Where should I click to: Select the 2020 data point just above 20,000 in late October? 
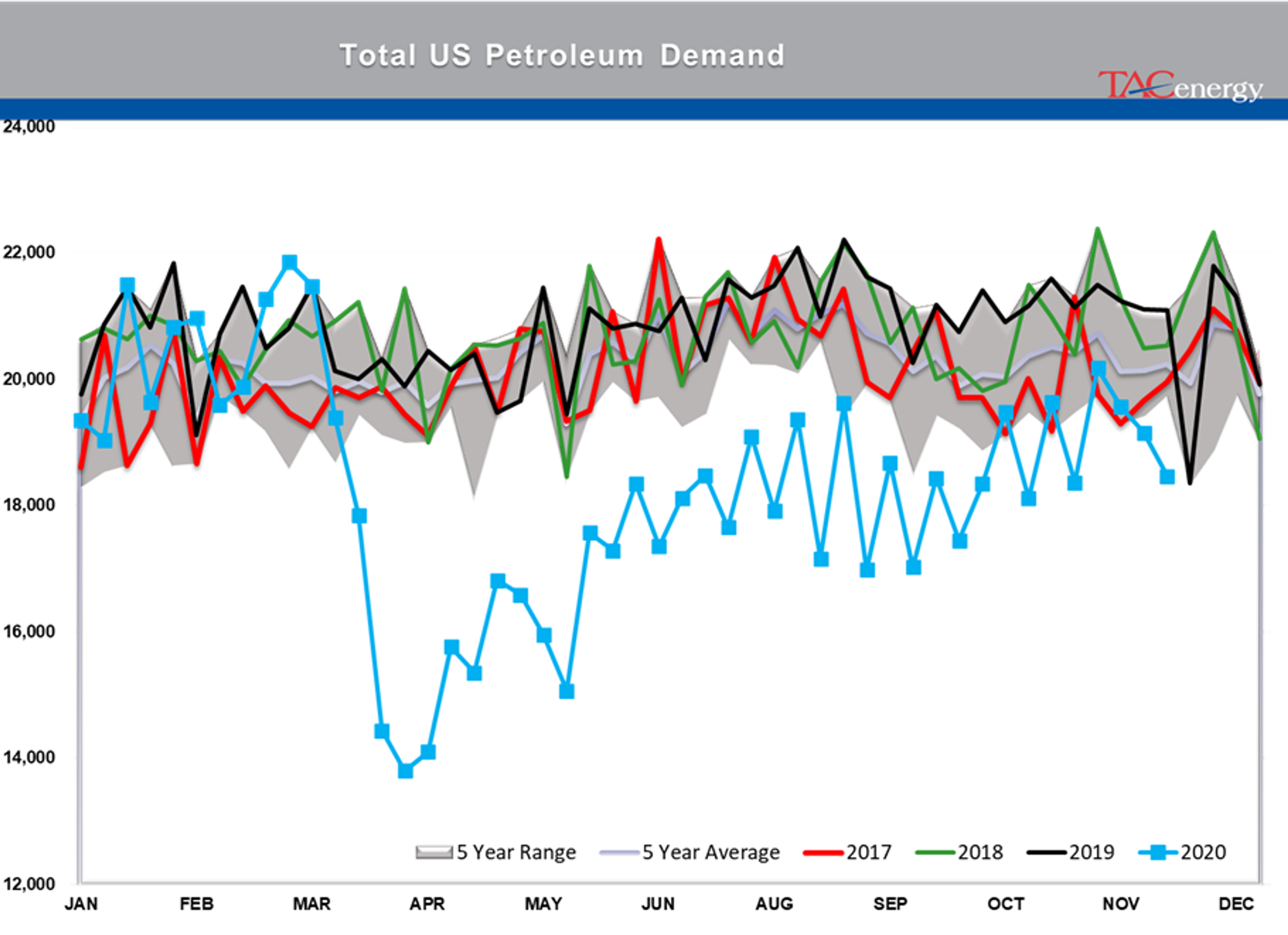[1098, 368]
